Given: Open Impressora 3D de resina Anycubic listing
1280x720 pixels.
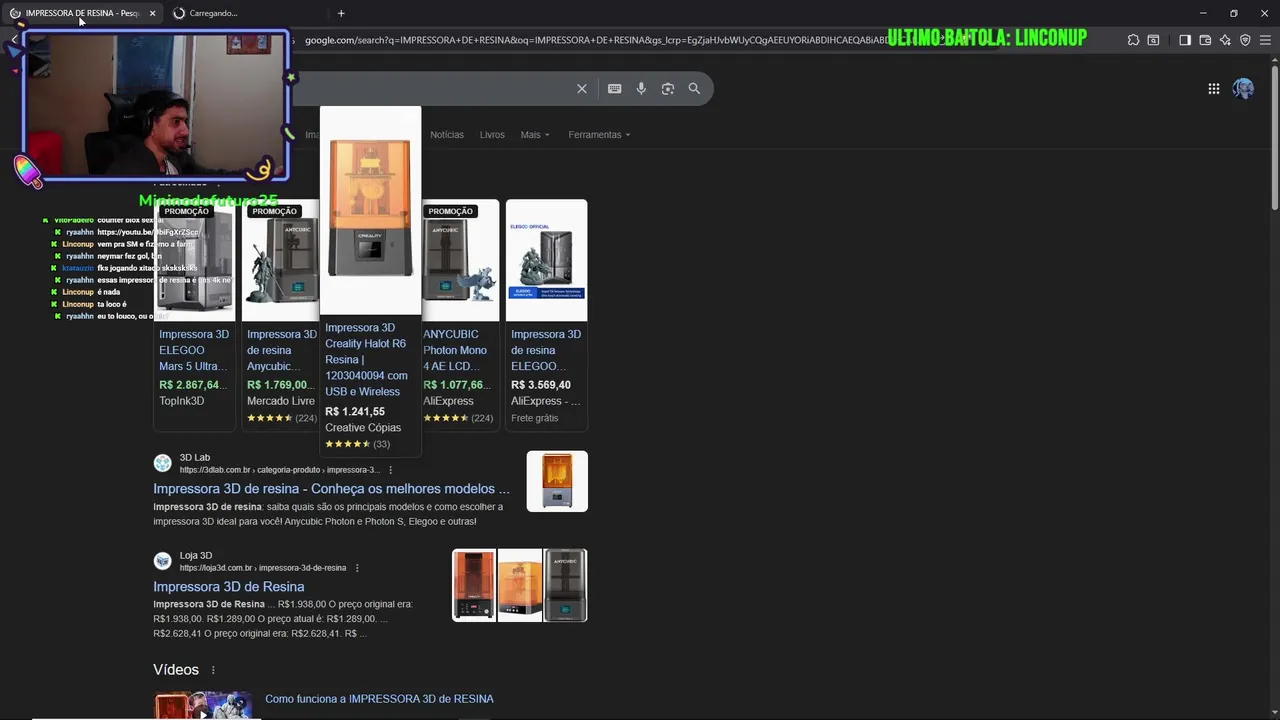Looking at the screenshot, I should [x=282, y=350].
